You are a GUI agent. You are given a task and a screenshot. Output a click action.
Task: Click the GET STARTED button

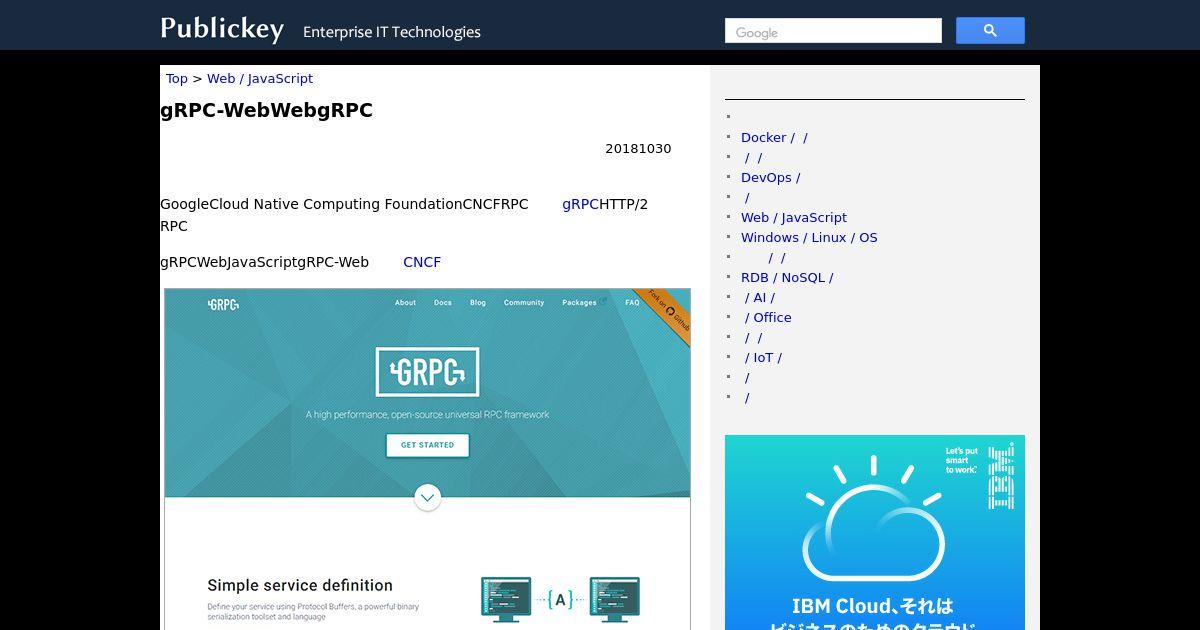(x=428, y=445)
